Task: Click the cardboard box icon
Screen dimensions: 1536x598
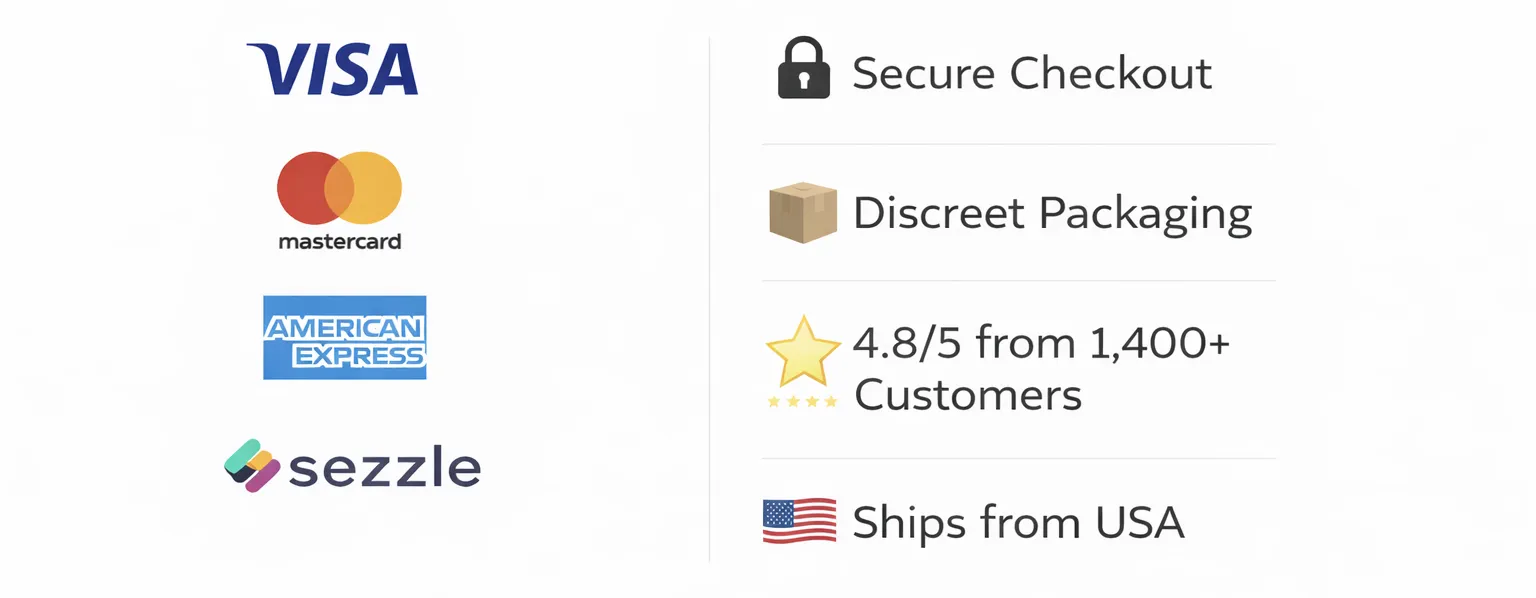Action: click(x=802, y=212)
